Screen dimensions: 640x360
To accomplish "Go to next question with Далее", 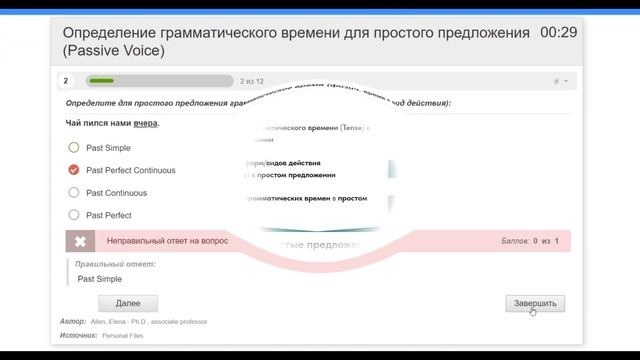I will 128,303.
